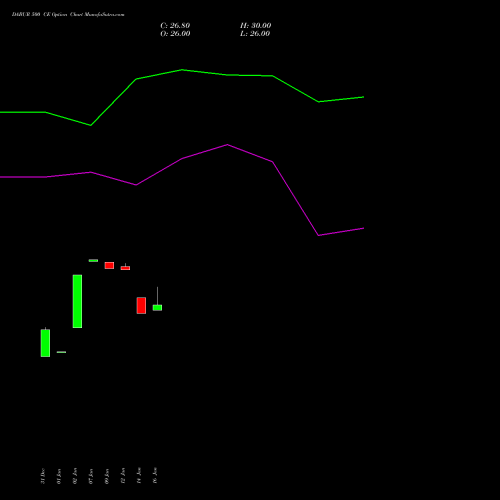
Task: Click the '09 Jan' date axis label
Action: [x=107, y=476]
